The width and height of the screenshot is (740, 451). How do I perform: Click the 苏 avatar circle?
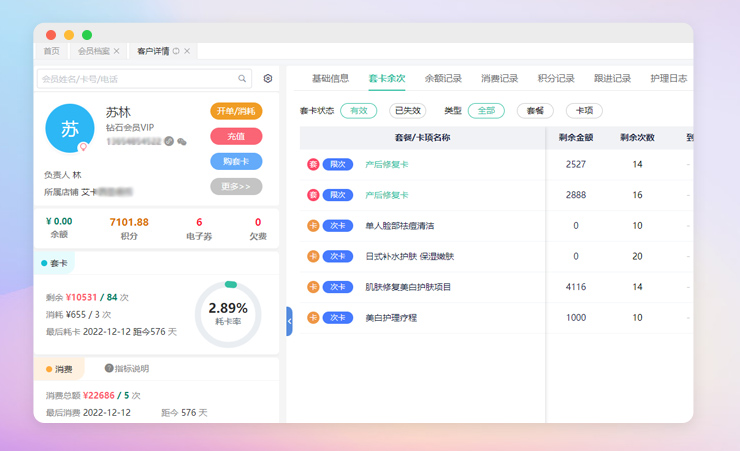[69, 128]
